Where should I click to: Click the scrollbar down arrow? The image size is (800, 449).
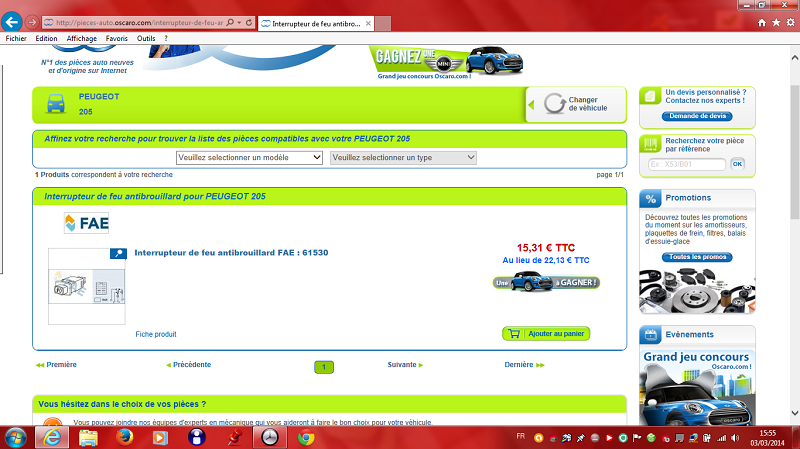click(795, 413)
